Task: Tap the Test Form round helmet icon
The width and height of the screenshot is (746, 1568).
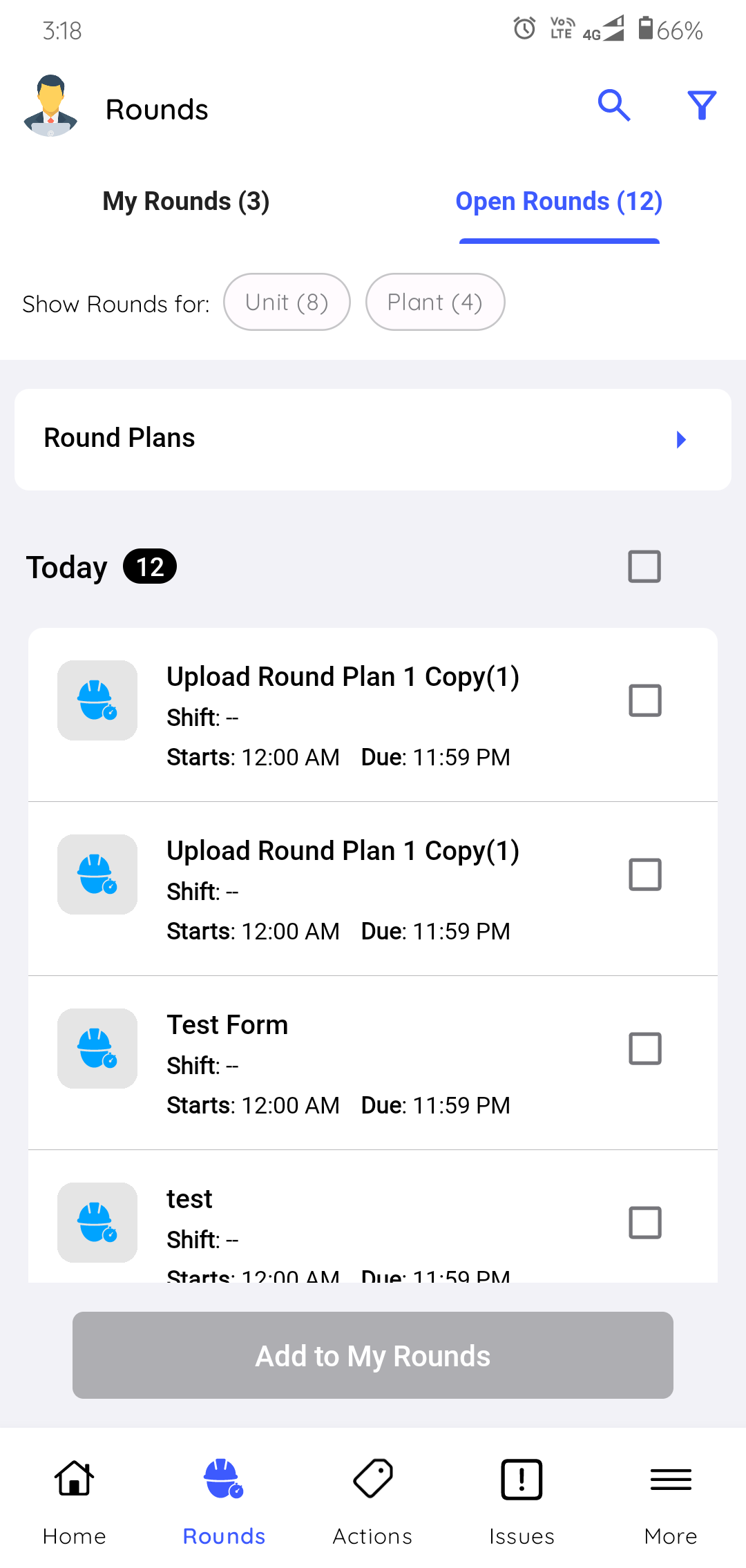Action: pos(97,1049)
